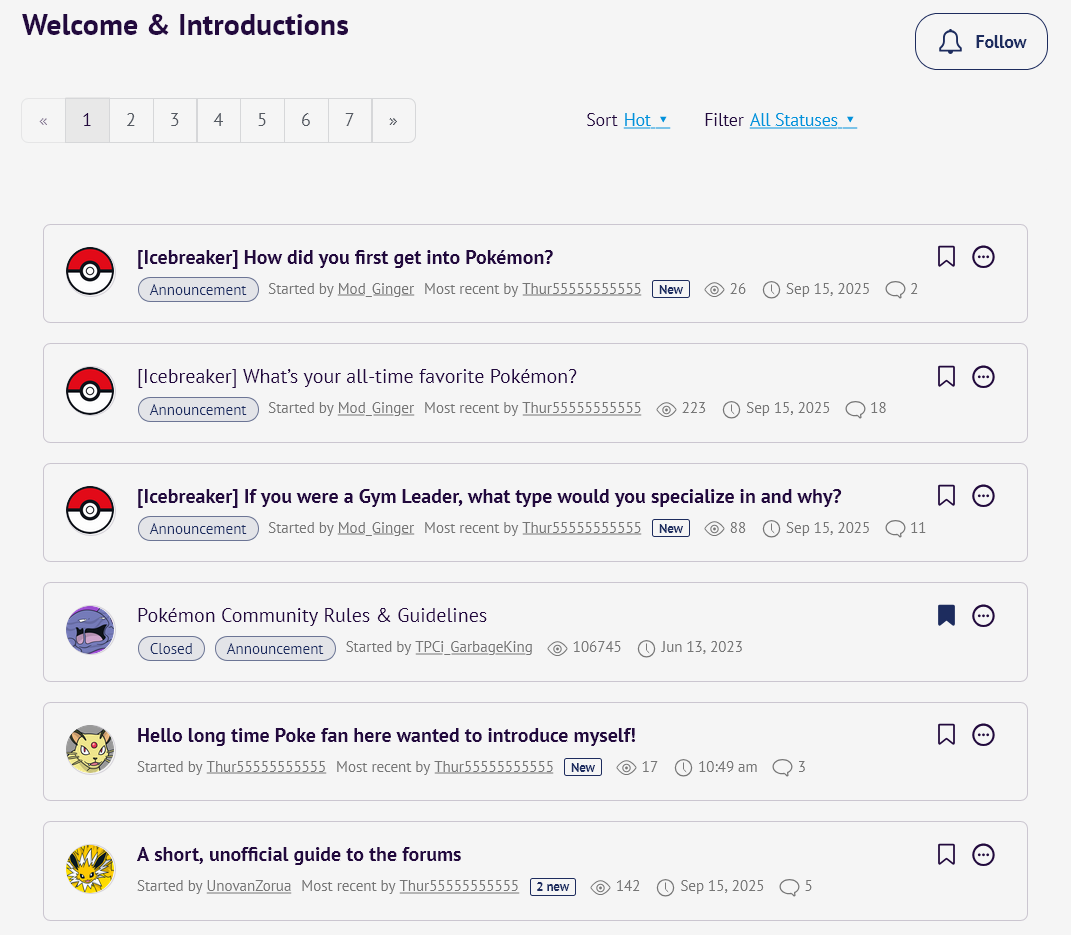The height and width of the screenshot is (935, 1071).
Task: Select page 1 in pagination
Action: coord(87,121)
